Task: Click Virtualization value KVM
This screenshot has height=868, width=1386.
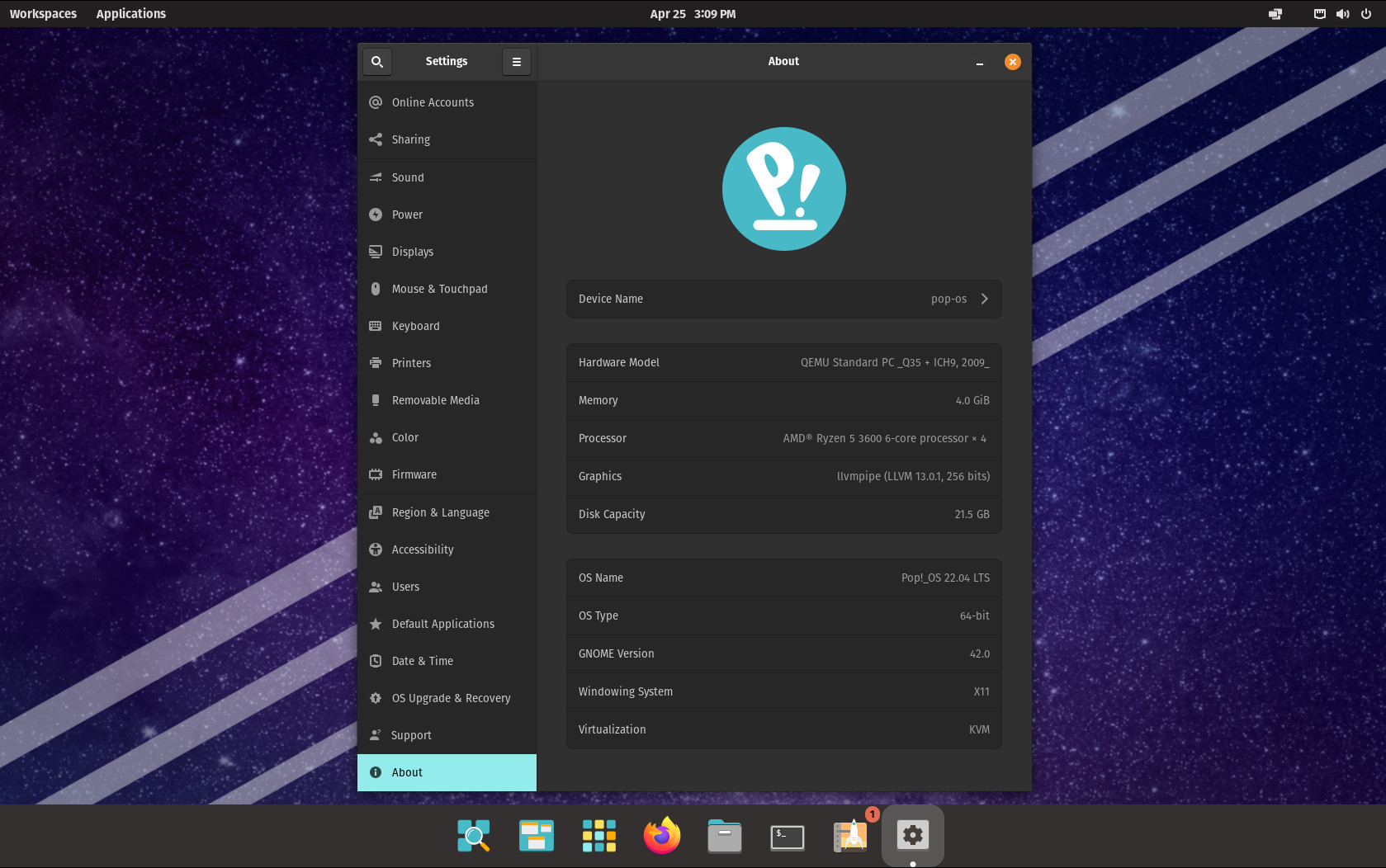Action: tap(979, 729)
